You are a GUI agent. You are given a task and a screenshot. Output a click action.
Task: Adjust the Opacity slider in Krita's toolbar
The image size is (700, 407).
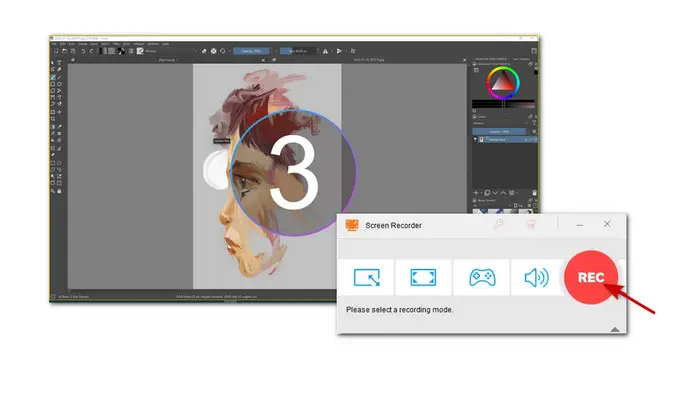click(251, 51)
